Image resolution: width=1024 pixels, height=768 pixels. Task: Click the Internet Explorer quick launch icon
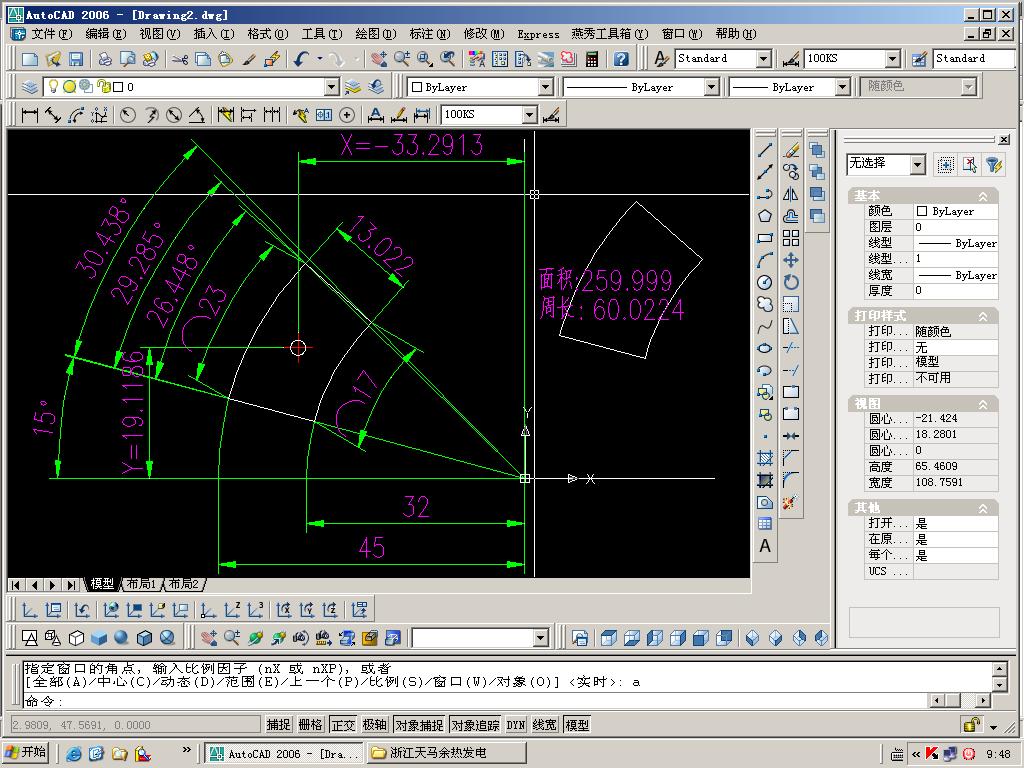74,754
